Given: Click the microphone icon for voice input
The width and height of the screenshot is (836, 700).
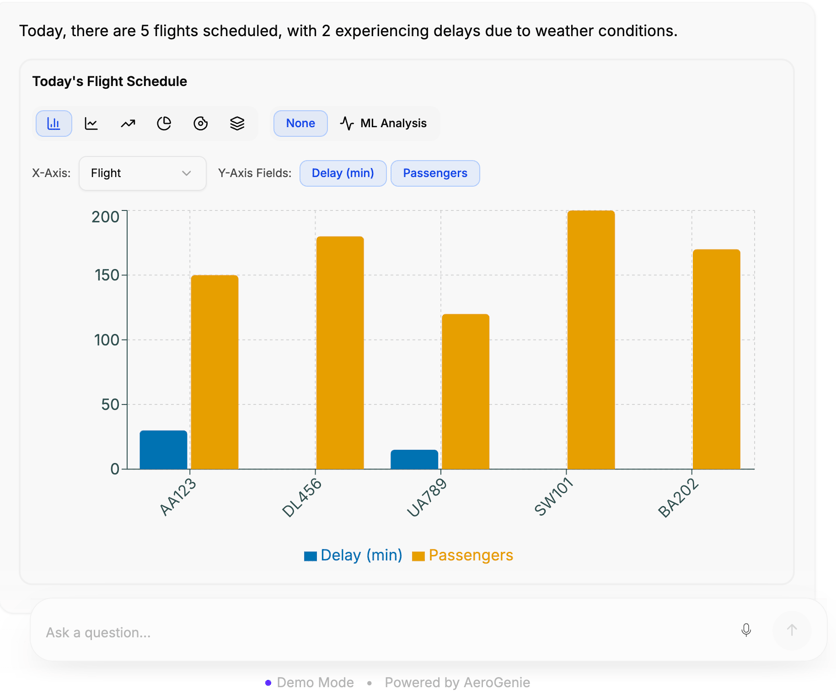Looking at the screenshot, I should pyautogui.click(x=746, y=631).
